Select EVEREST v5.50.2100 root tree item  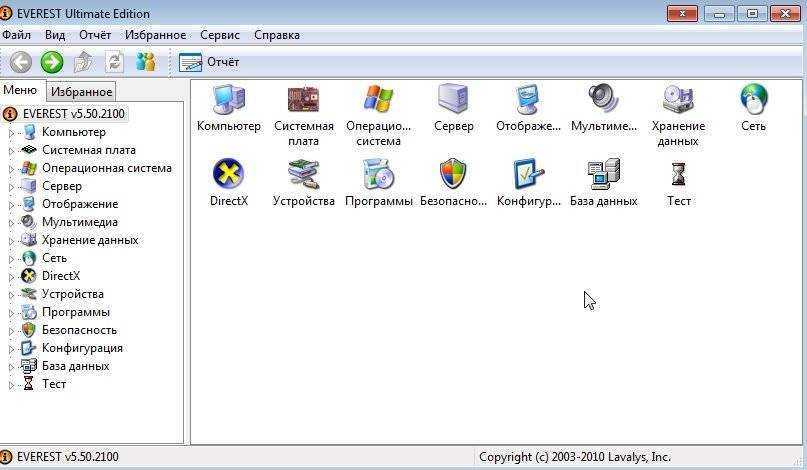coord(74,114)
